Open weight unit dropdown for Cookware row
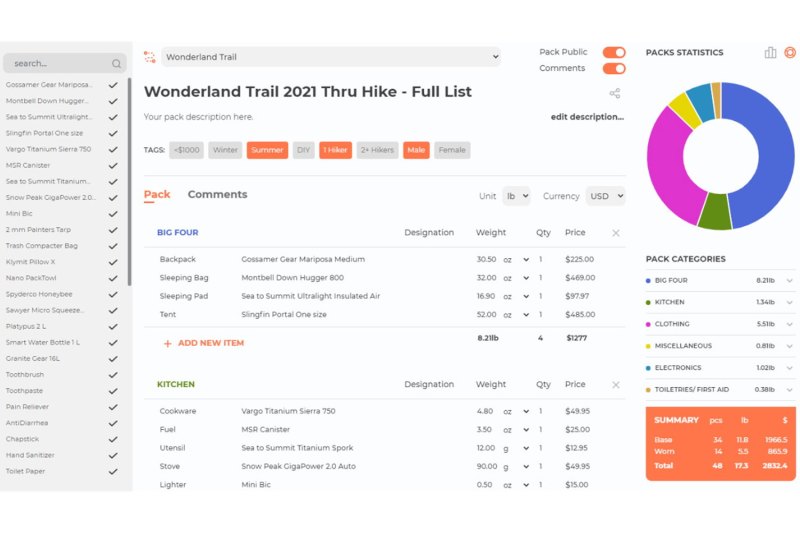Viewport: 800px width, 533px height. coord(516,411)
